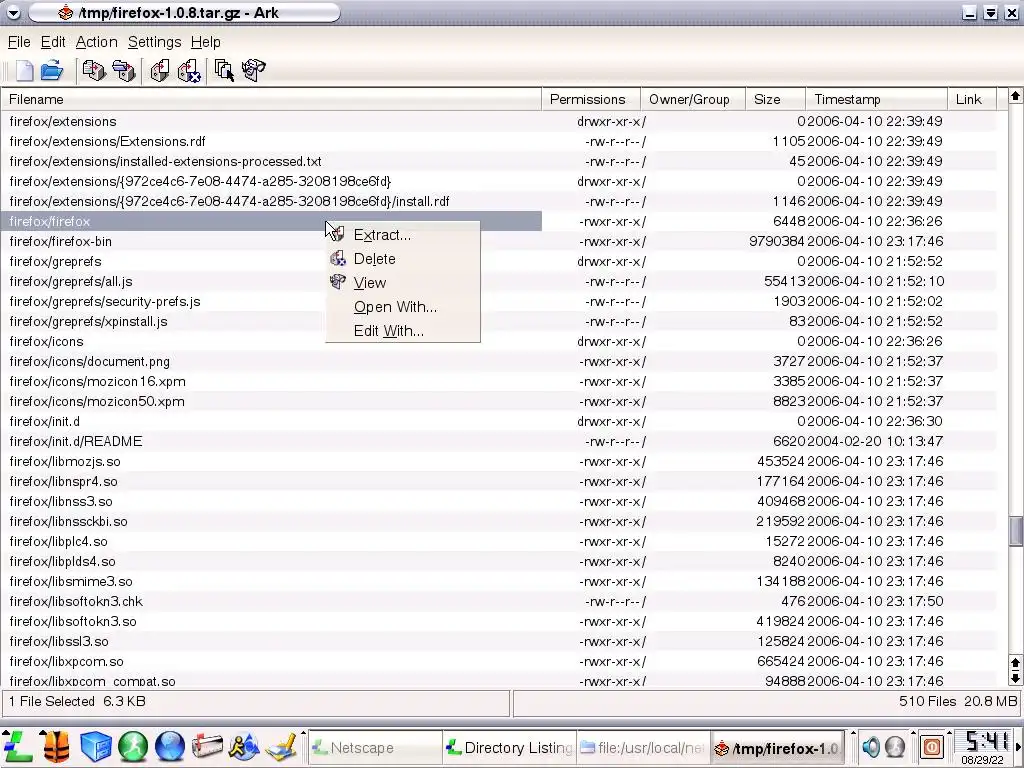The height and width of the screenshot is (768, 1024).
Task: Select firefox/icons/document.png row
Action: [x=499, y=361]
